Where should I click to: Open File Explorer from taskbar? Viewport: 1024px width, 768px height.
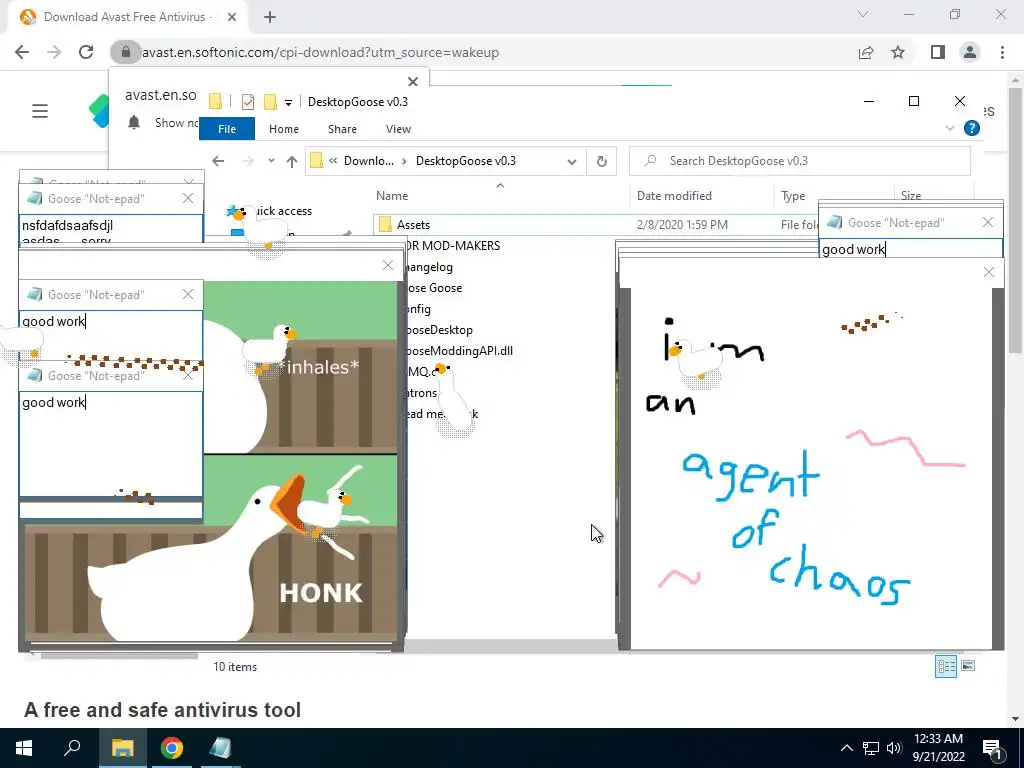click(122, 748)
